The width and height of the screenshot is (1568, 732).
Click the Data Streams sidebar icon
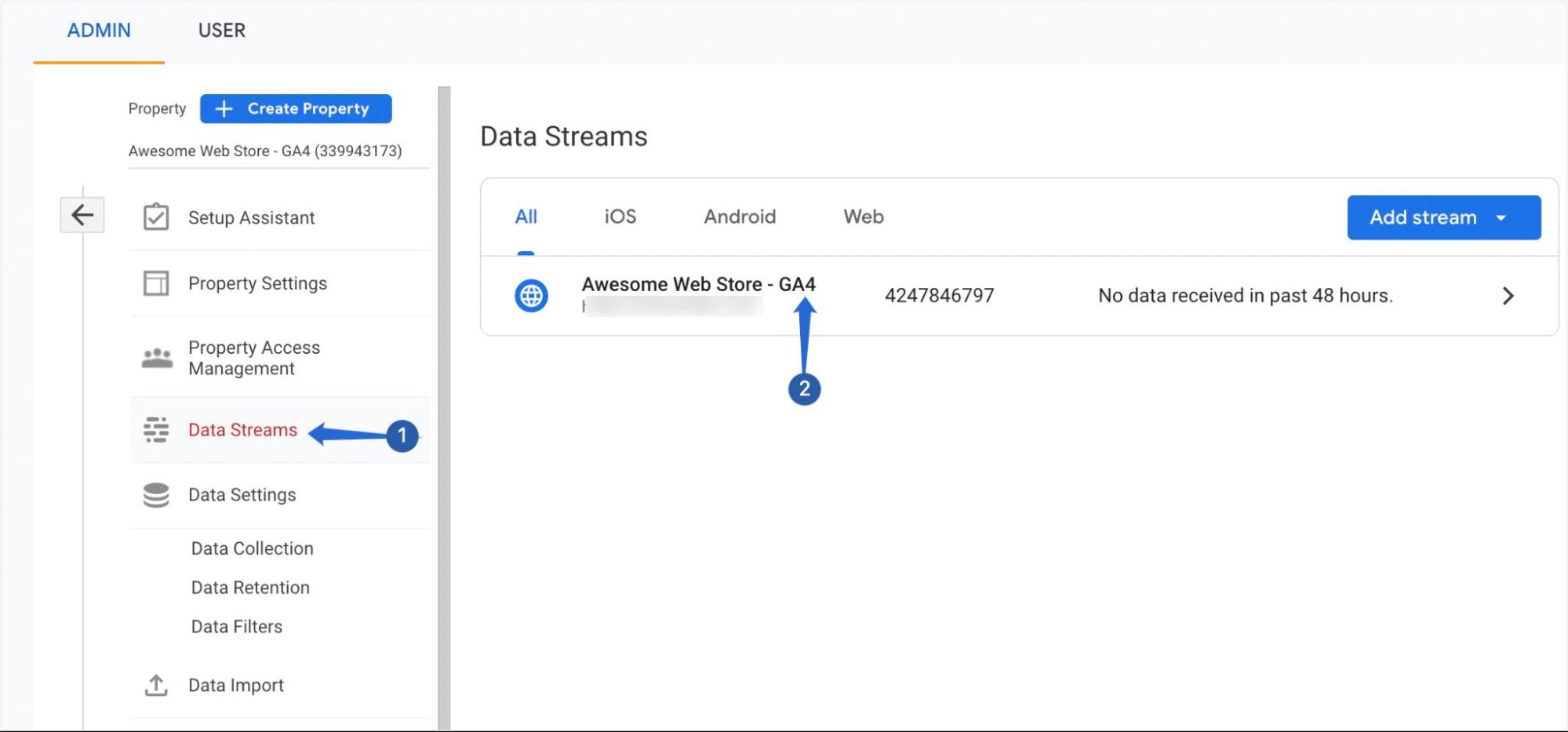[x=156, y=430]
